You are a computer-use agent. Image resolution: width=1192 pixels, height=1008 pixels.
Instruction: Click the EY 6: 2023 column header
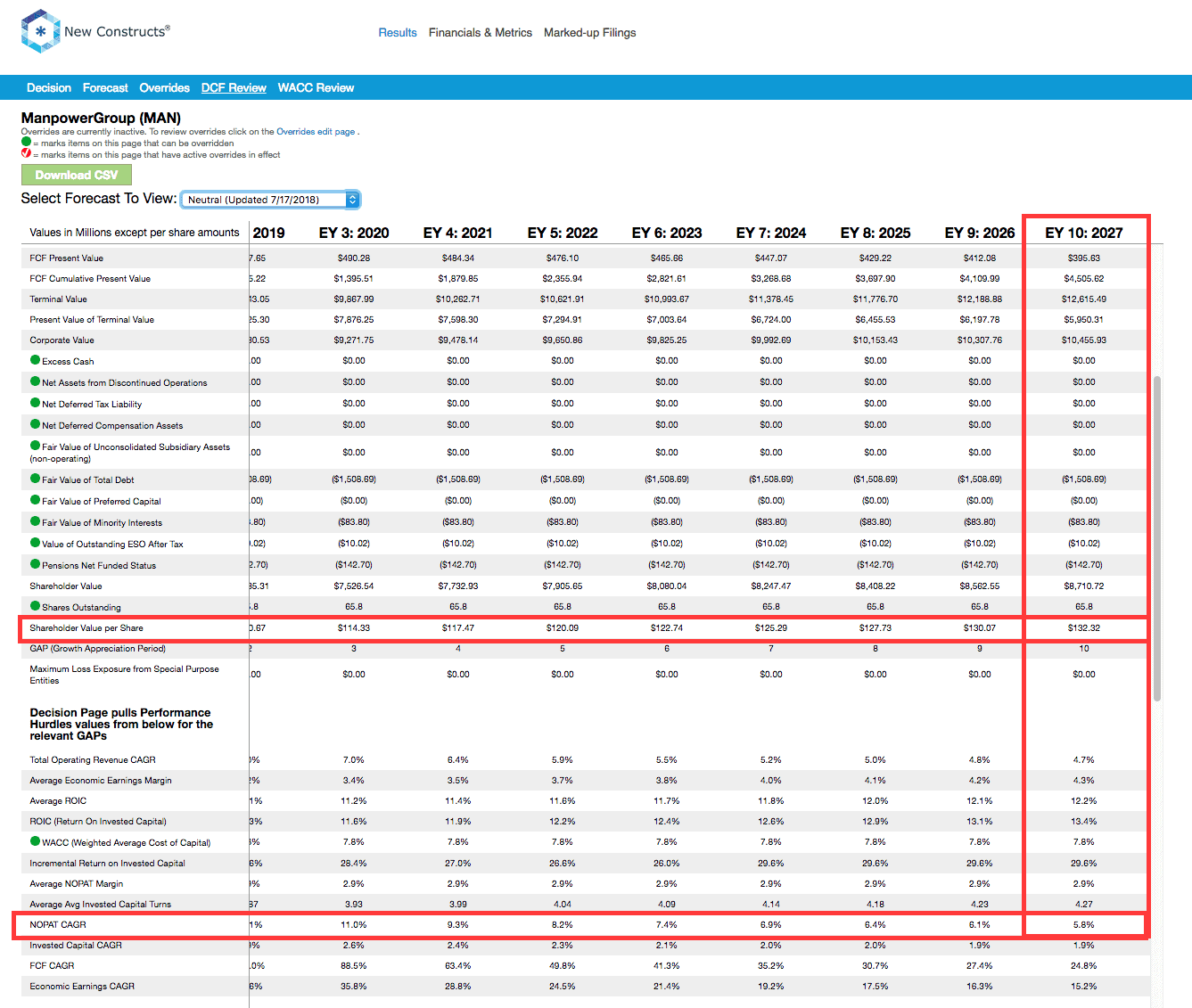pos(667,233)
